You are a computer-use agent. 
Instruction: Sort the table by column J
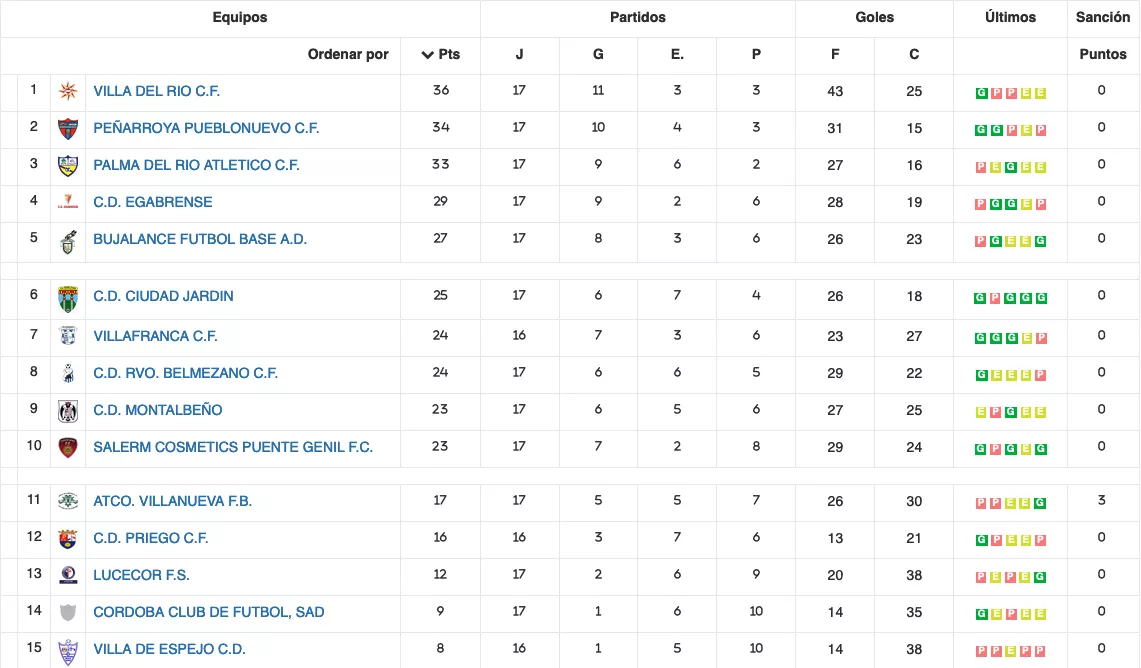[x=519, y=54]
